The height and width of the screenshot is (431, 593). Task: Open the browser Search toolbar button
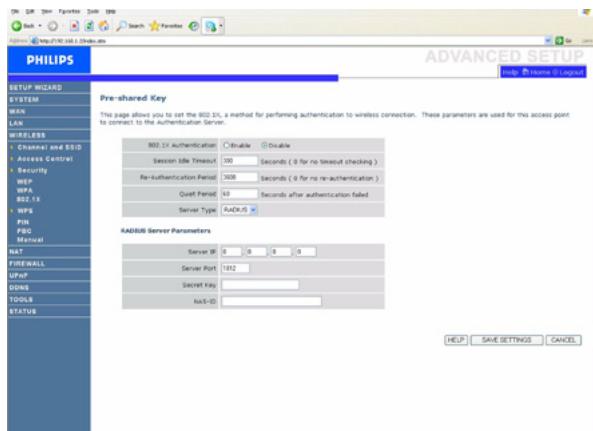pyautogui.click(x=130, y=26)
